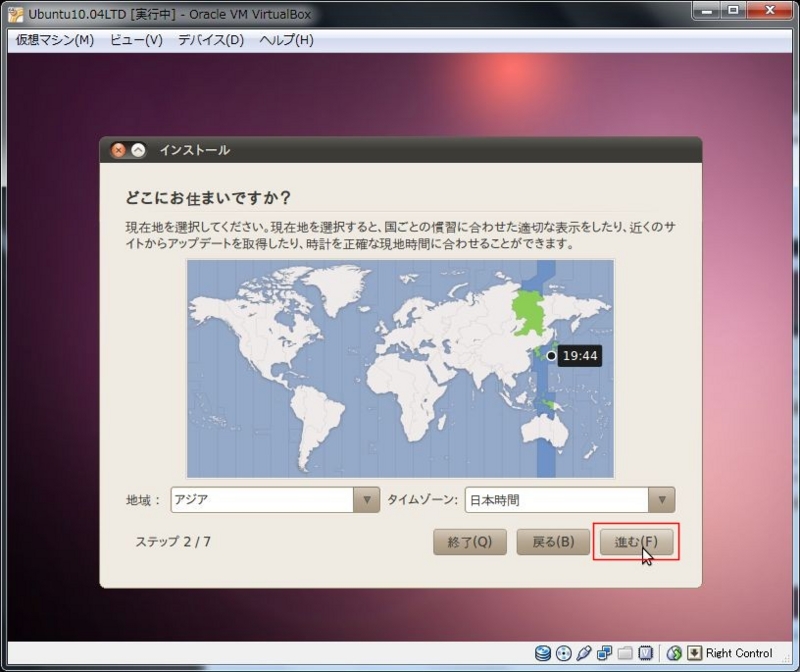Click Australia on the world map
This screenshot has height=672, width=800.
click(x=544, y=432)
